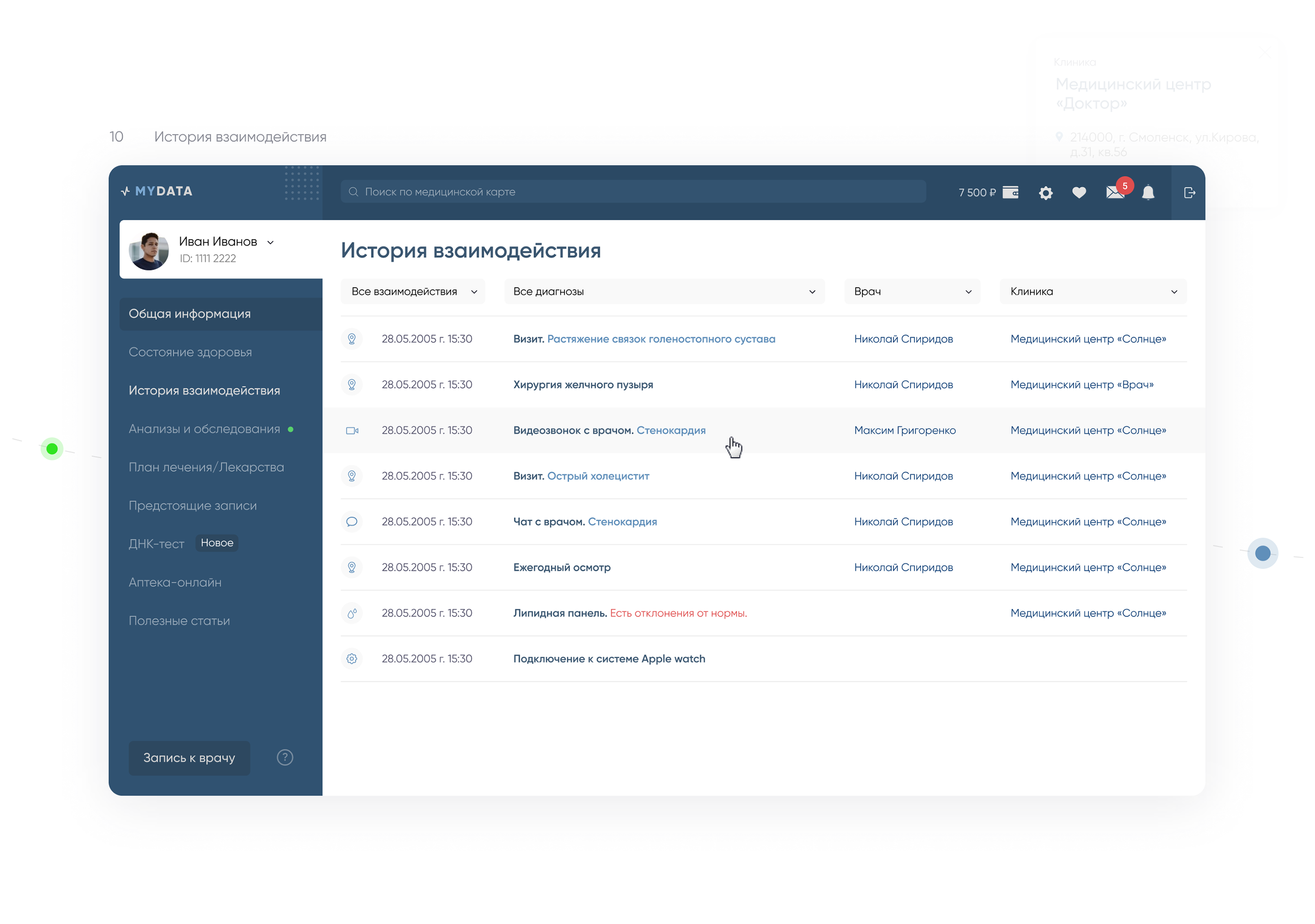The image size is (1315, 924).
Task: Expand the Все взаимодействия dropdown
Action: [413, 292]
